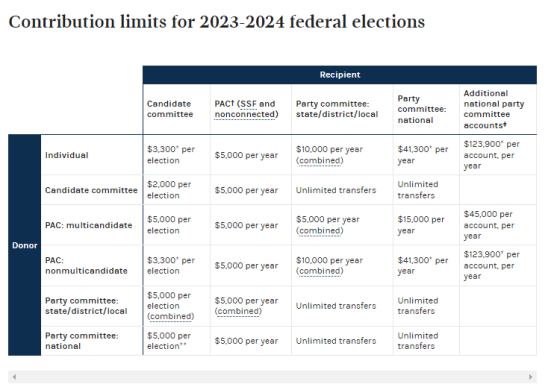Click the underlined SSF abbreviation in PAC header
Screen dimensions: 554x385
point(249,104)
